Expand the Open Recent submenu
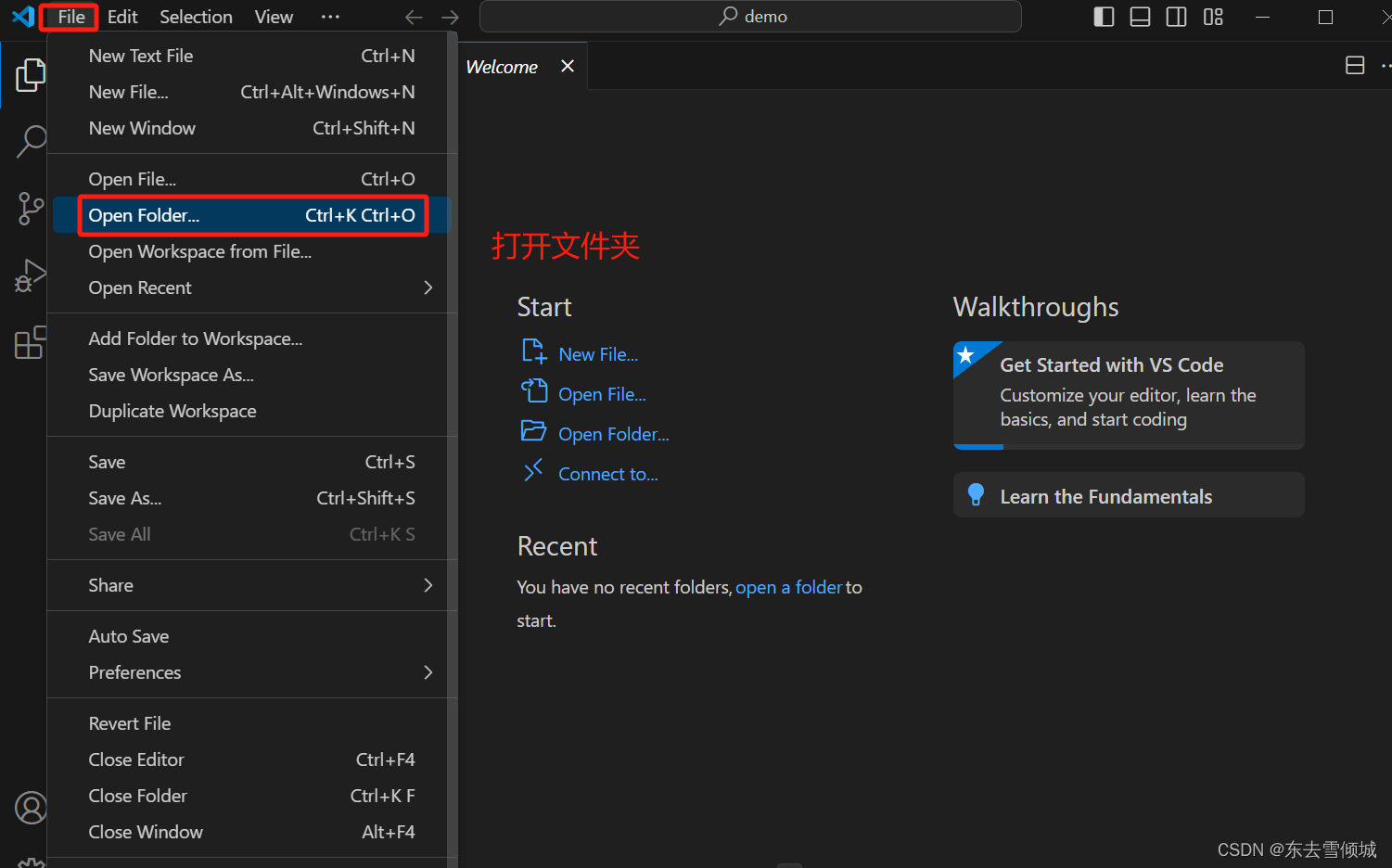The height and width of the screenshot is (868, 1392). tap(251, 287)
